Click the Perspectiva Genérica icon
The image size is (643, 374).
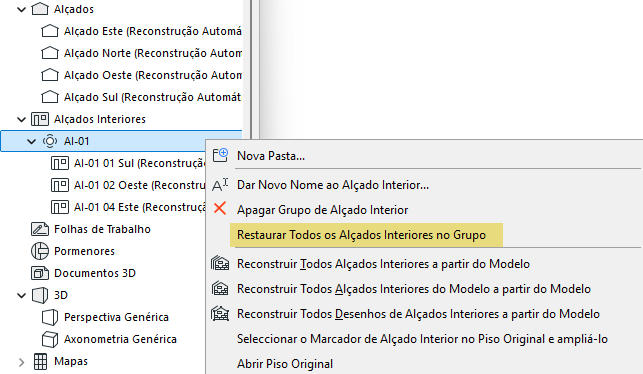click(x=50, y=317)
